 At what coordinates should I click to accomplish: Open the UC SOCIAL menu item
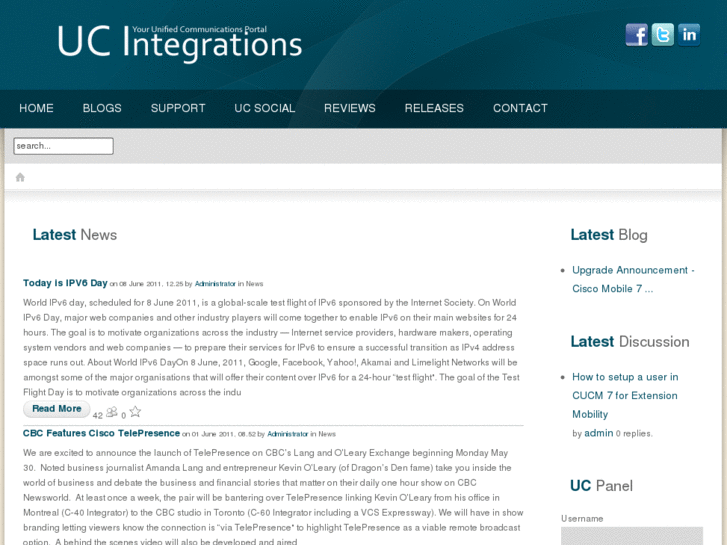pos(265,108)
